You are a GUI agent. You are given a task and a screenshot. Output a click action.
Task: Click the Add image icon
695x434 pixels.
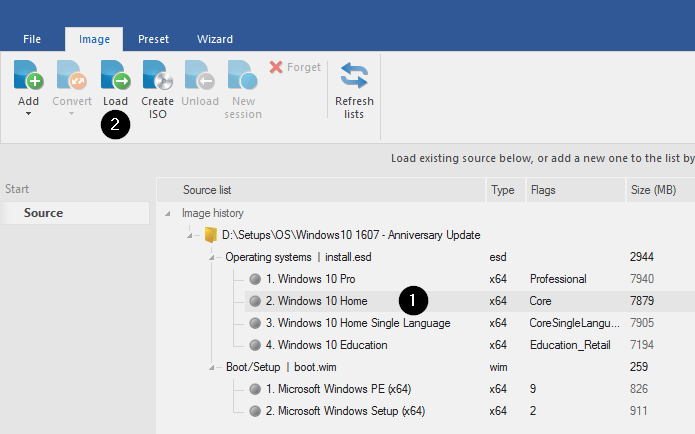point(28,75)
